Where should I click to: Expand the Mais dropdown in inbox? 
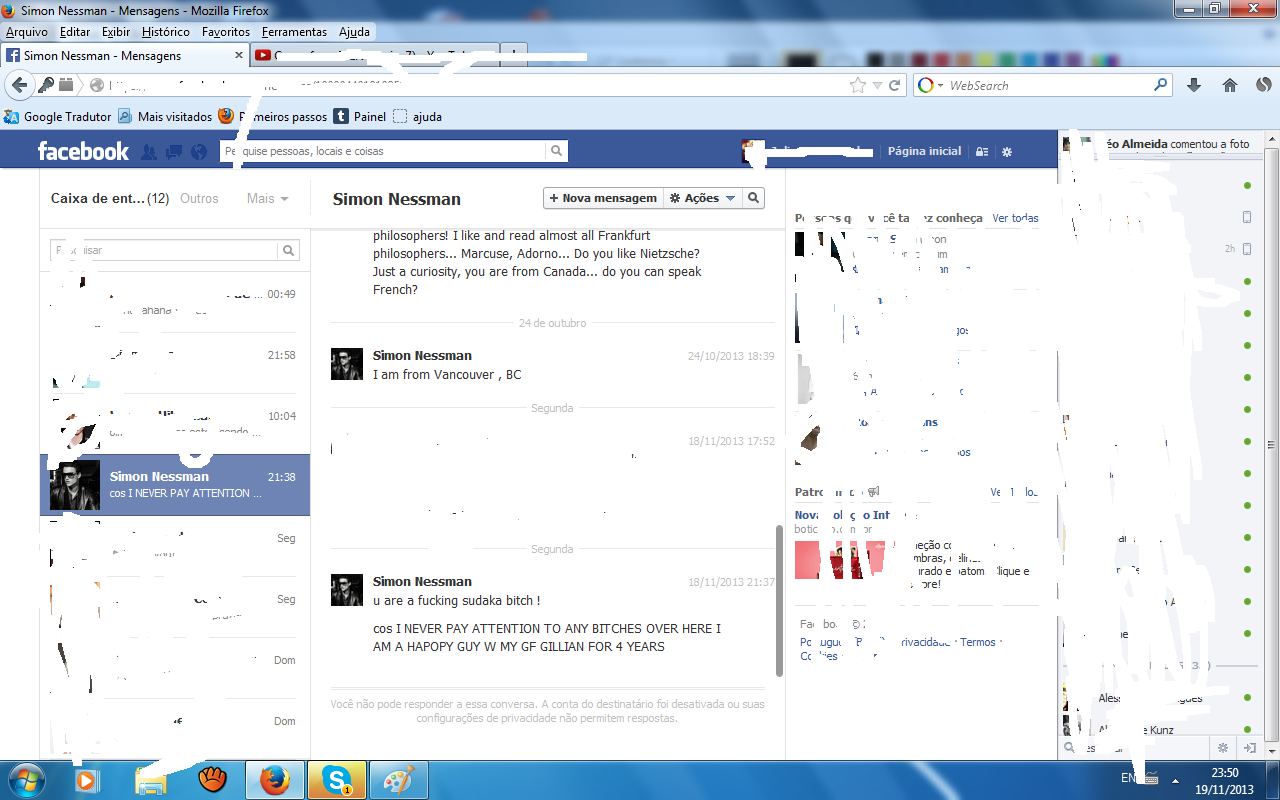[267, 199]
